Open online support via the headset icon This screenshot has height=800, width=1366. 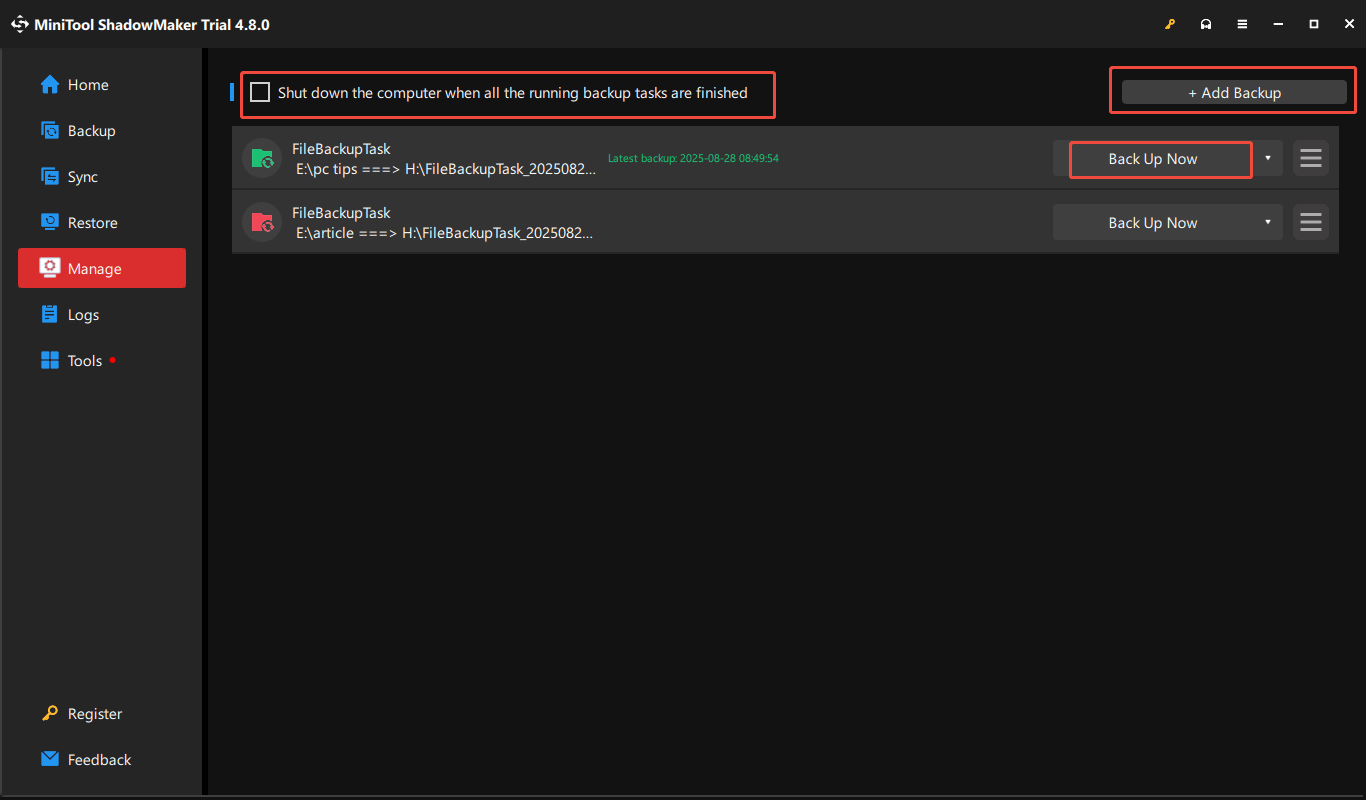pyautogui.click(x=1206, y=23)
